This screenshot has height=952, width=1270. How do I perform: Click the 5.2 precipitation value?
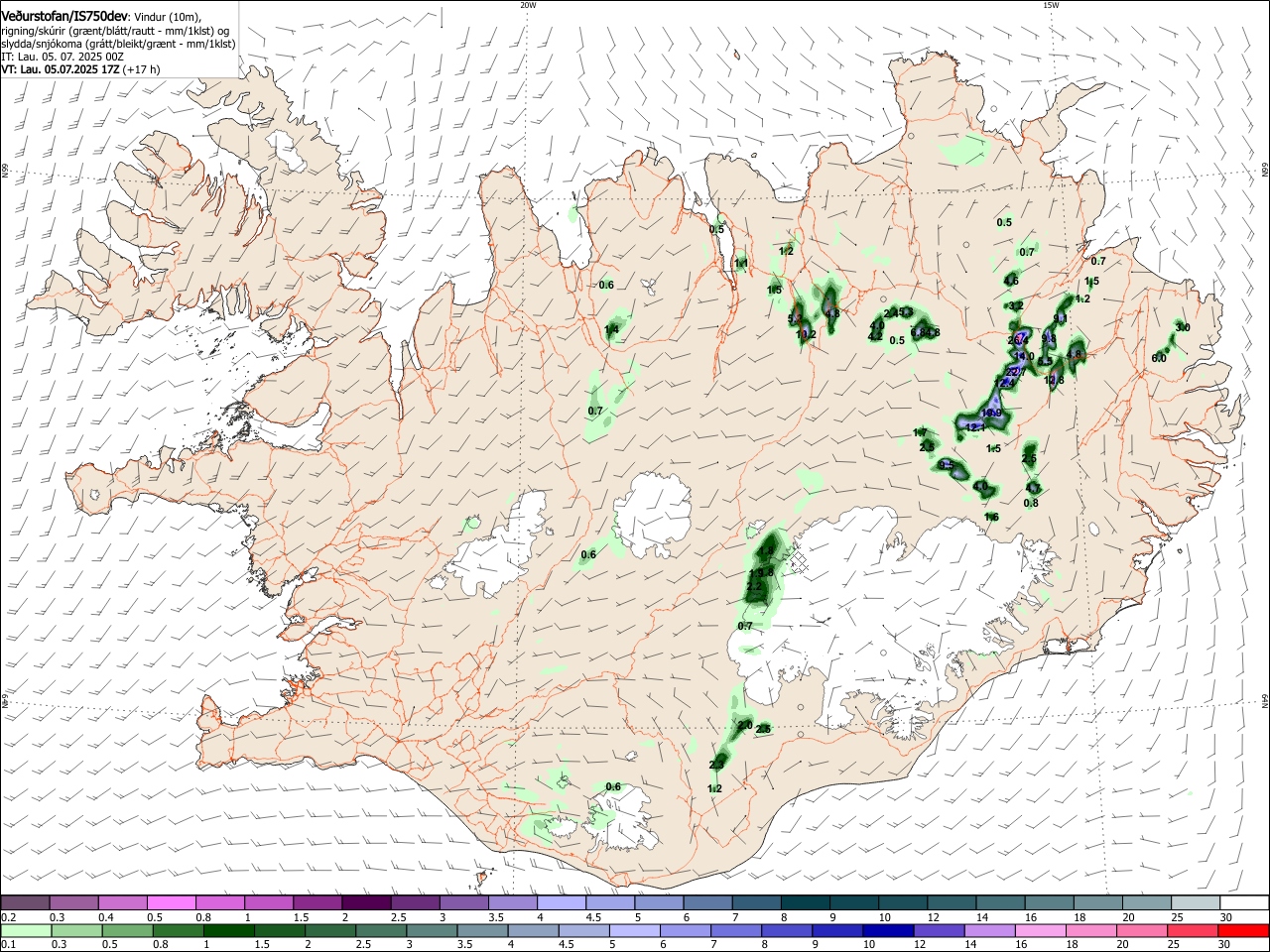coord(793,318)
